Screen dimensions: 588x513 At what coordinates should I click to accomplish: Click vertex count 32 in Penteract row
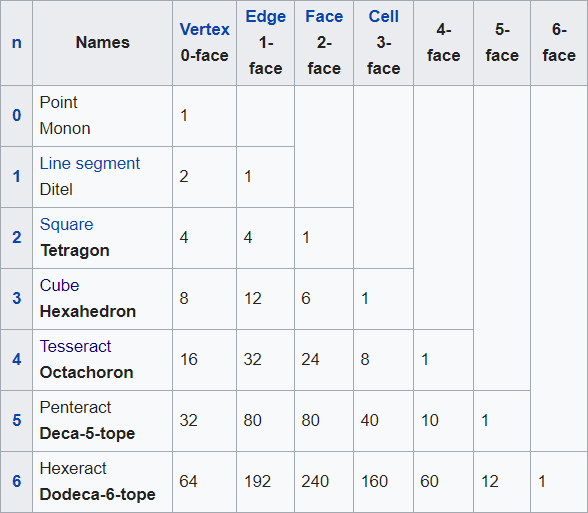pos(188,420)
